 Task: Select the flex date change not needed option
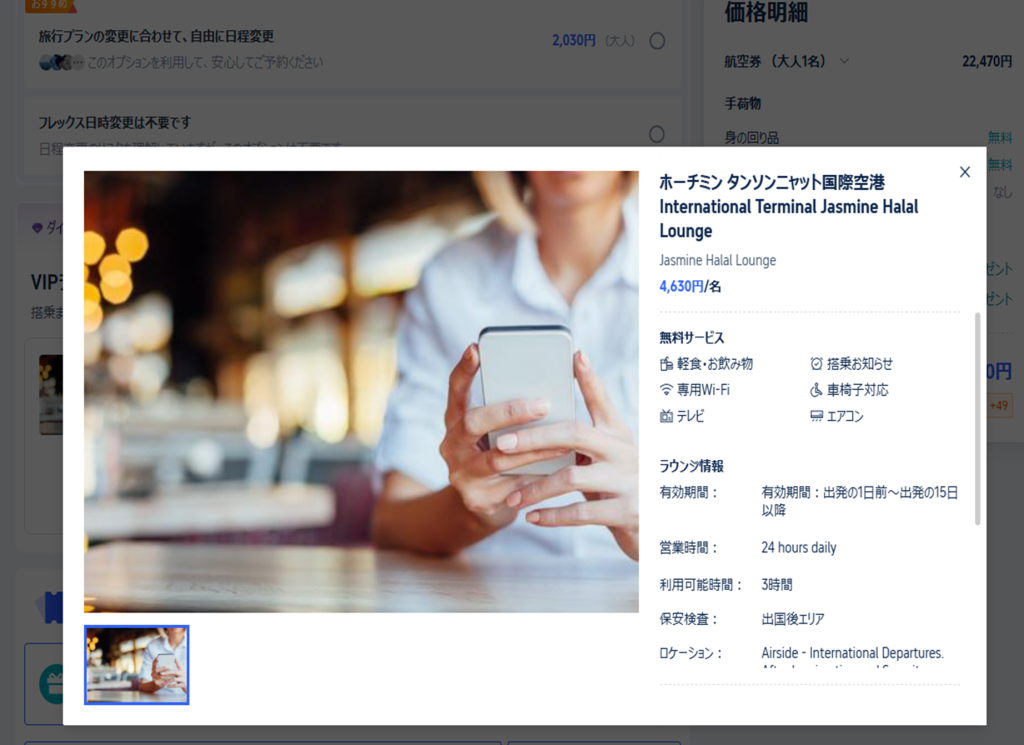coord(657,134)
